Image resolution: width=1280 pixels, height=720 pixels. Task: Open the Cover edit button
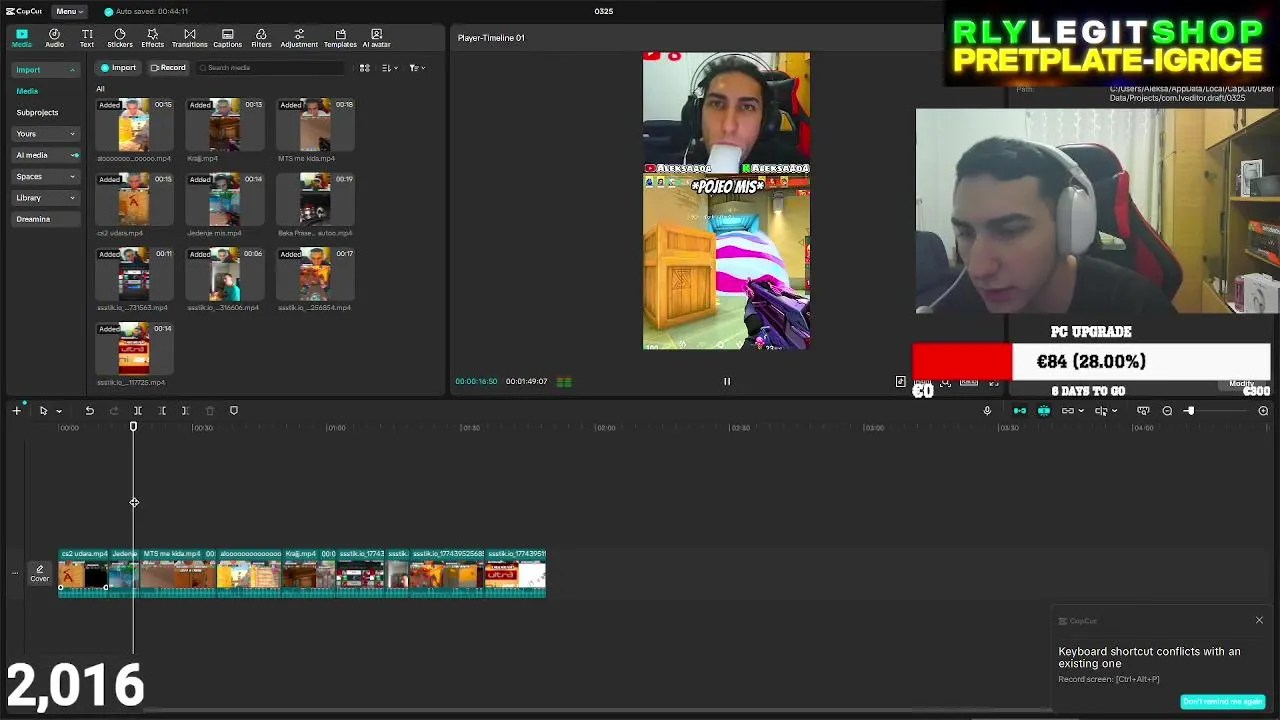(39, 573)
